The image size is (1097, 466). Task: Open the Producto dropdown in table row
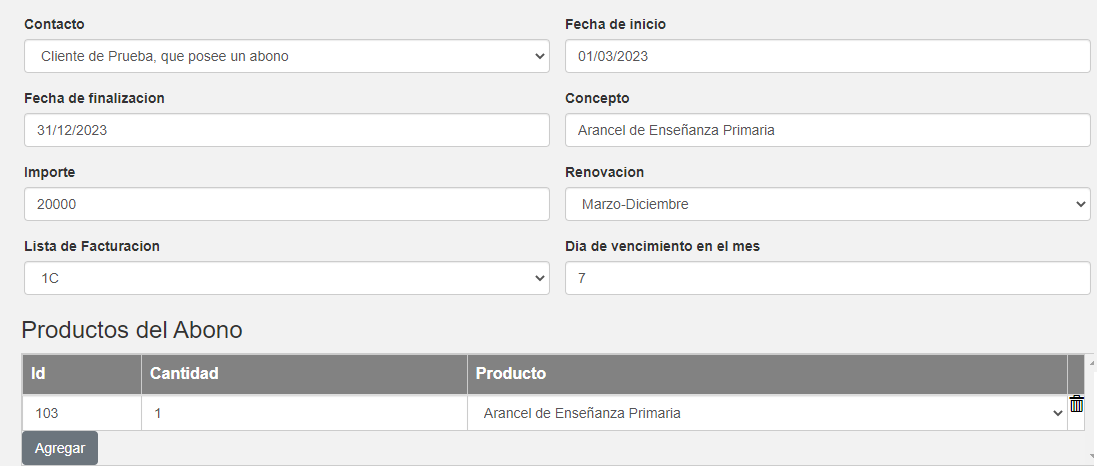[x=767, y=413]
